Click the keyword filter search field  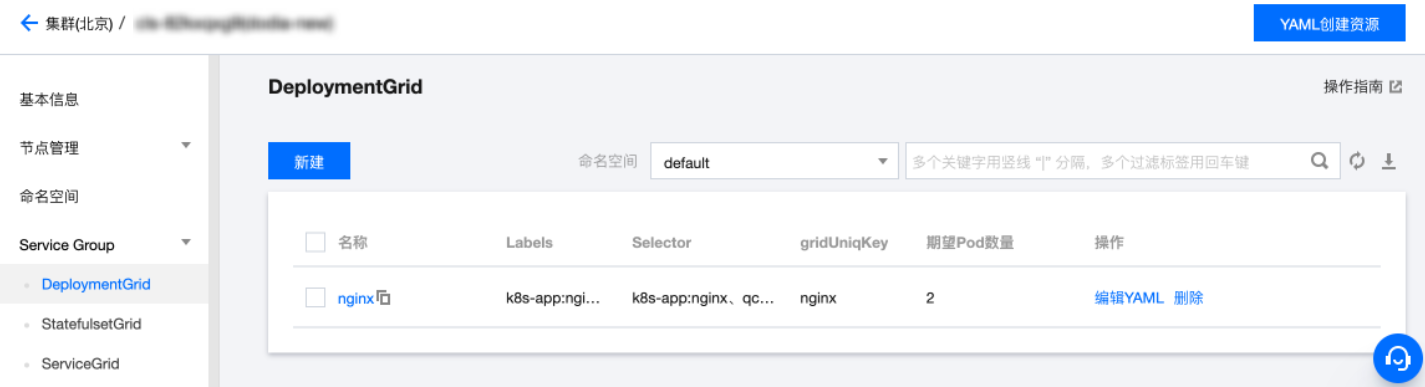(1108, 161)
